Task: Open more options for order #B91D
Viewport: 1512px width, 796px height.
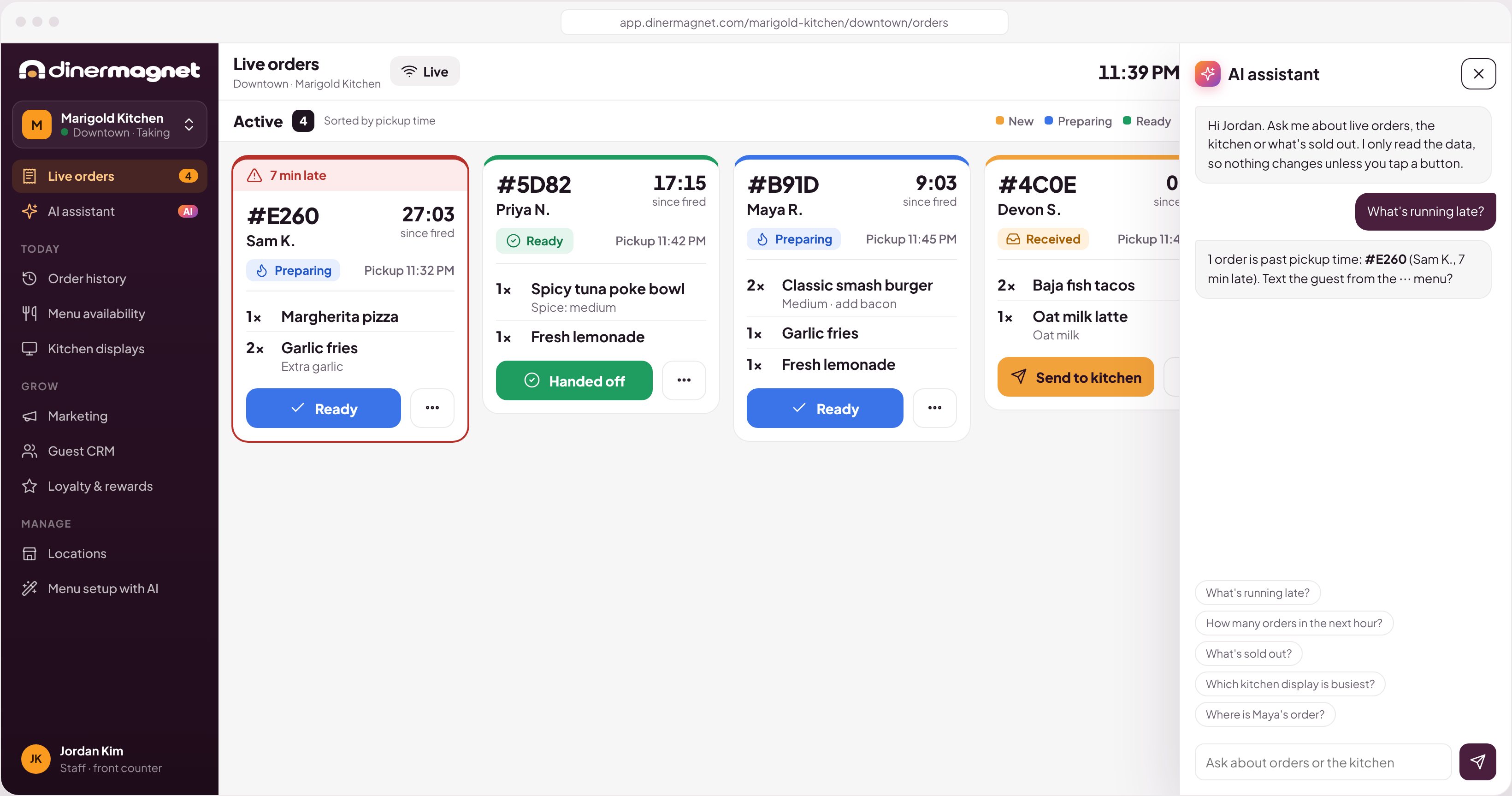Action: [934, 408]
